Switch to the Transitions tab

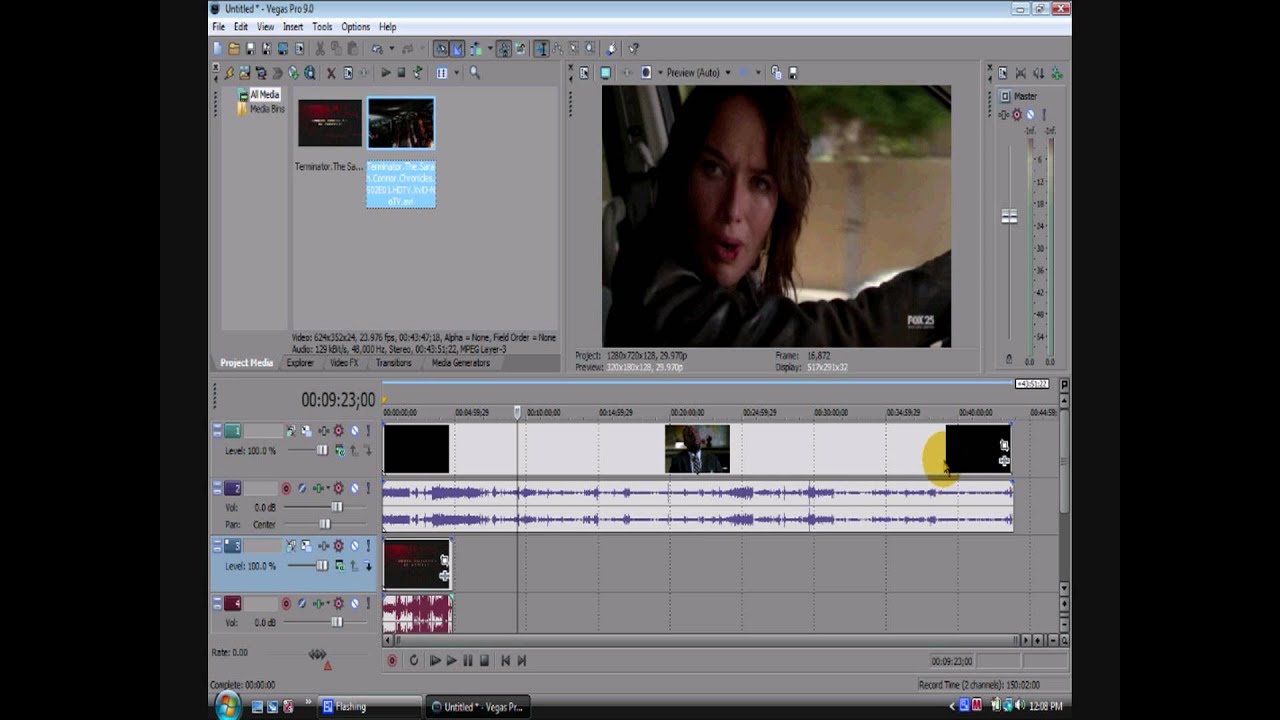point(393,363)
